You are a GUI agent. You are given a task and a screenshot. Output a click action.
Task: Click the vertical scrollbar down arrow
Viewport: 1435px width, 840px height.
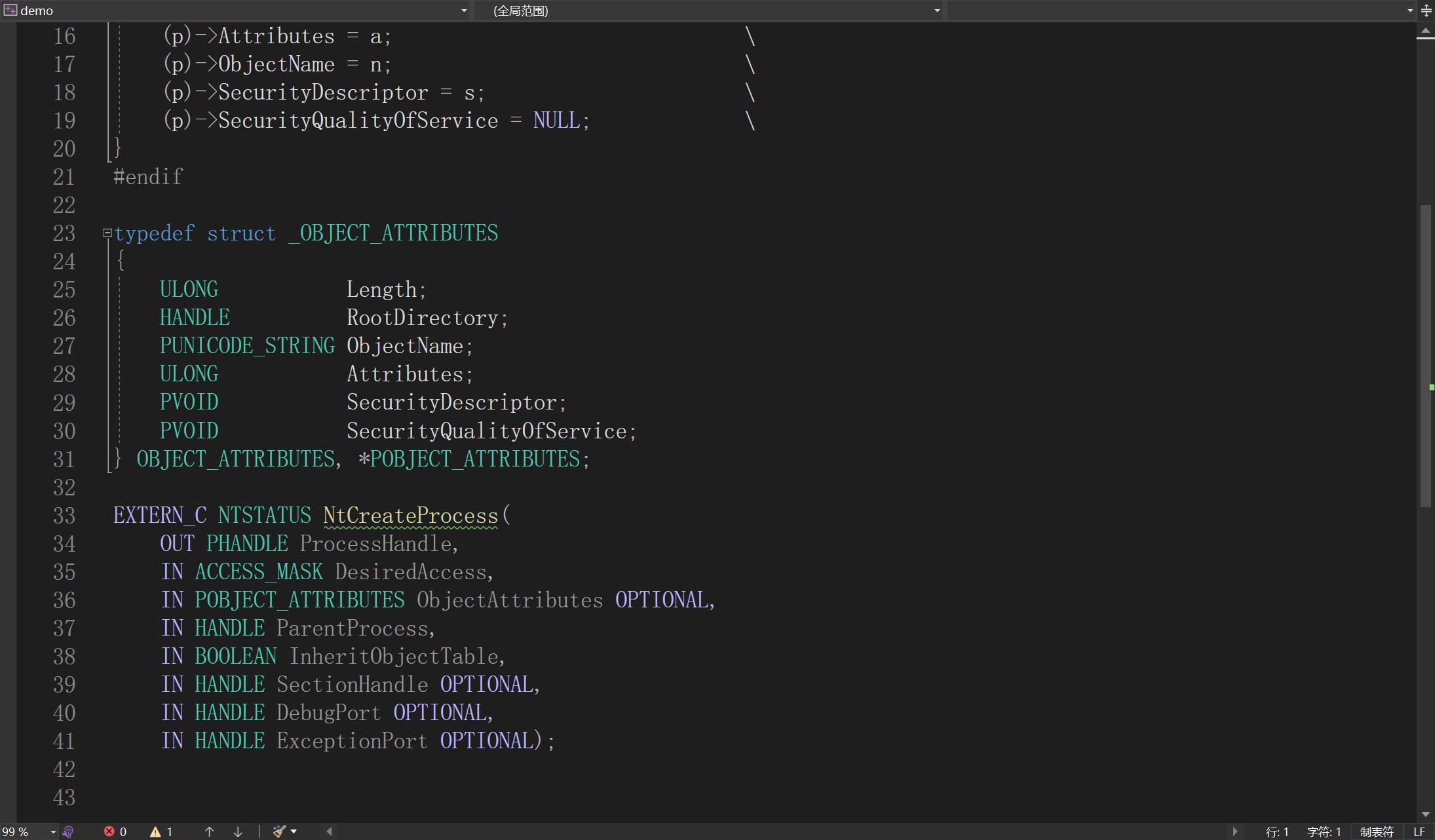[x=1425, y=814]
